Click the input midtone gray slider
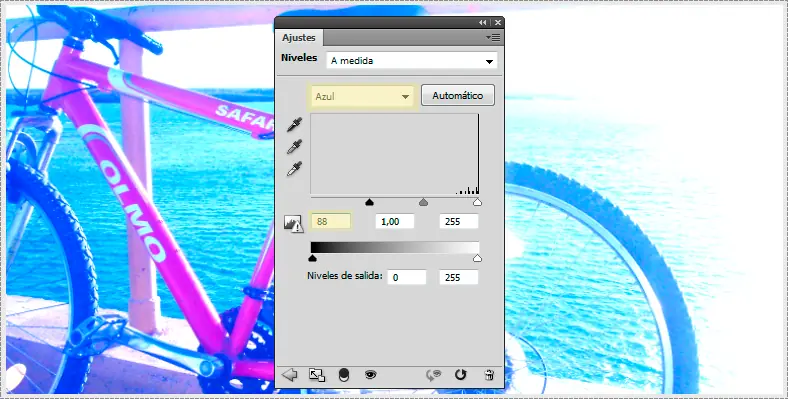 pyautogui.click(x=424, y=202)
